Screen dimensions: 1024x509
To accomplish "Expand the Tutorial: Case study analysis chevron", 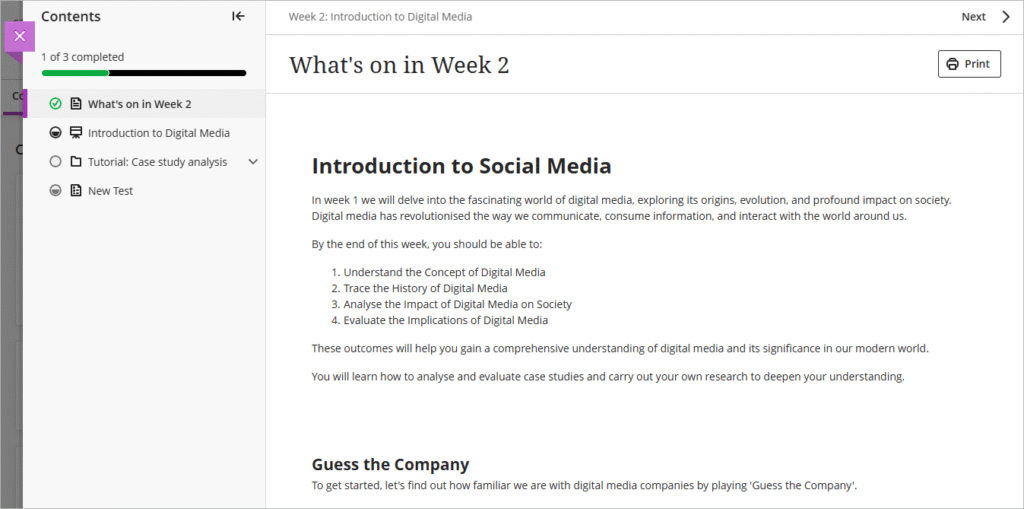I will click(x=253, y=162).
